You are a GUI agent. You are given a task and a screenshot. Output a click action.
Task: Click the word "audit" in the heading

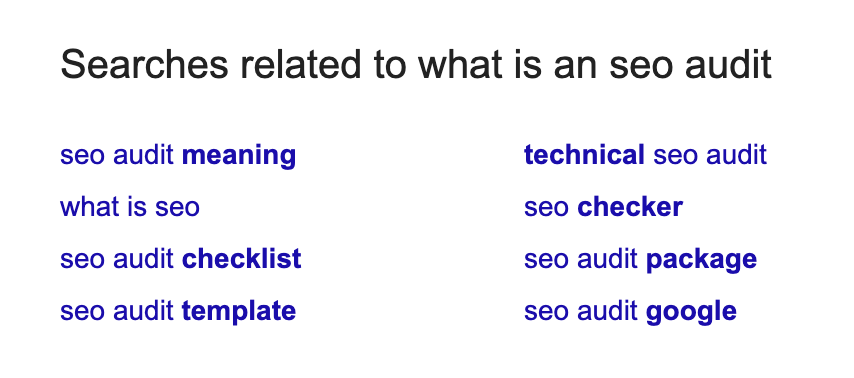pyautogui.click(x=728, y=64)
